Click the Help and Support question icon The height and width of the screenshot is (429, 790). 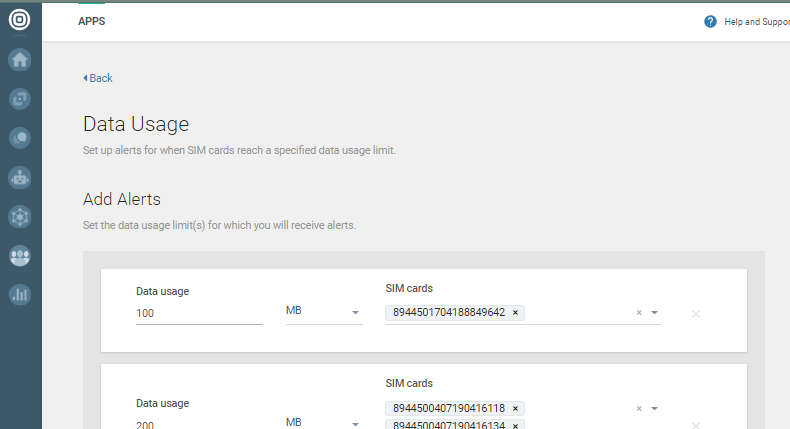click(710, 21)
